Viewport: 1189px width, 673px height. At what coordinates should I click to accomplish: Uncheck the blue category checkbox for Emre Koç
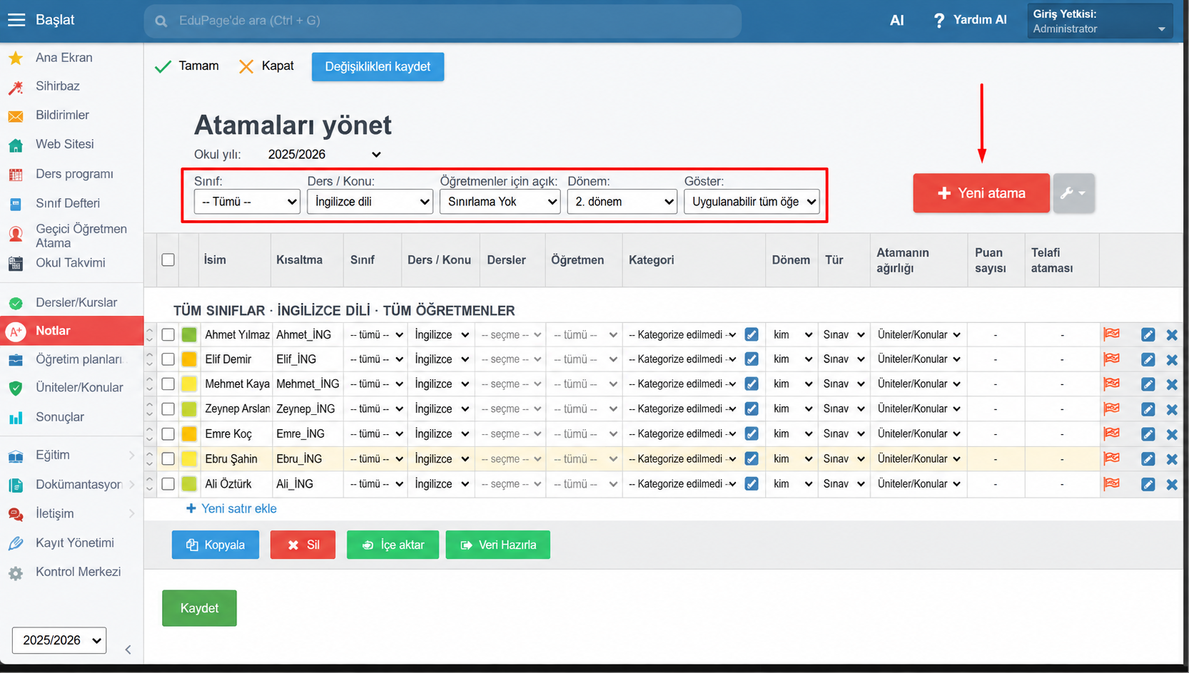click(751, 434)
